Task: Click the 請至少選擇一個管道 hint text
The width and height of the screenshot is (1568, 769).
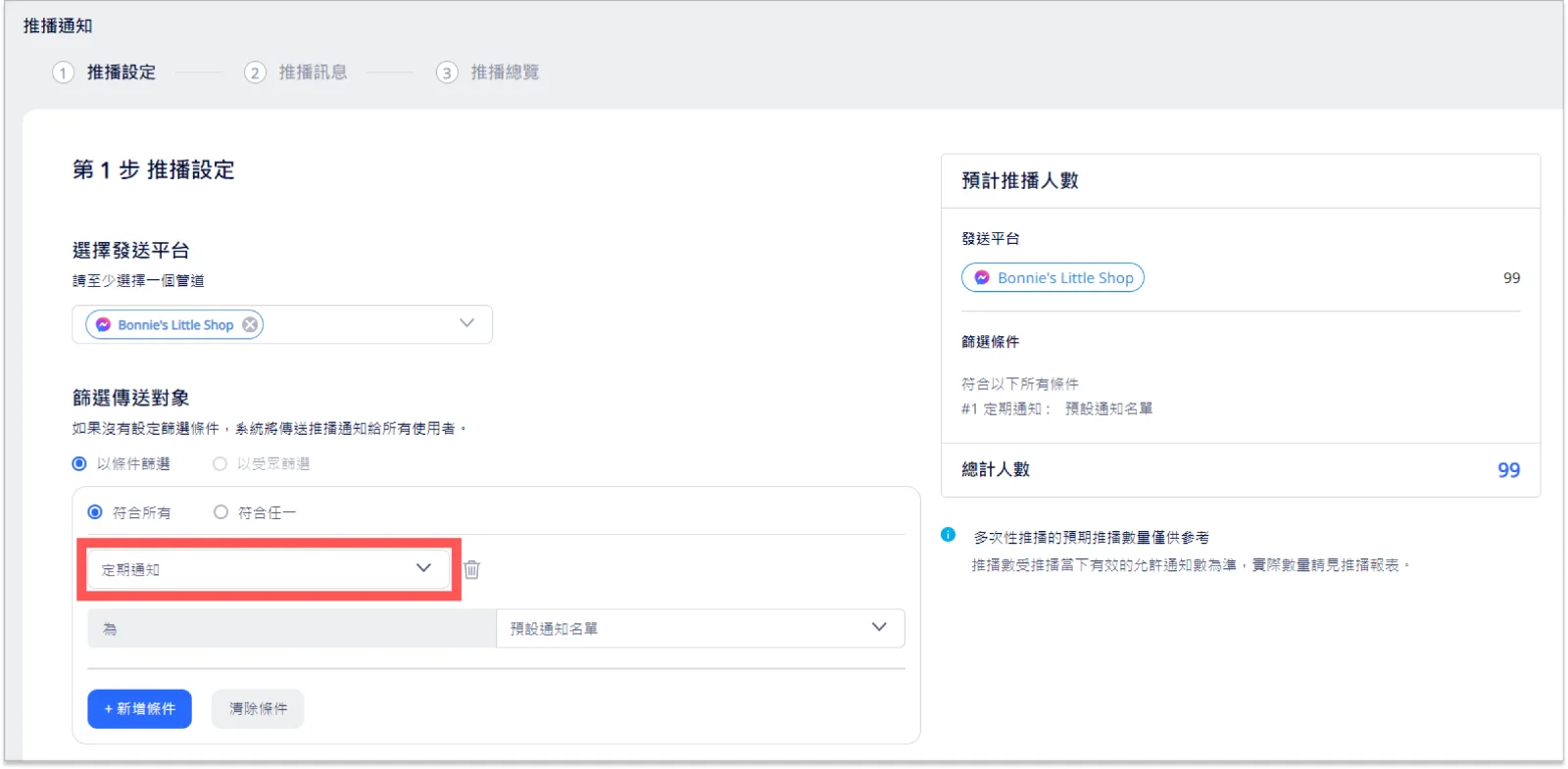Action: (x=138, y=281)
